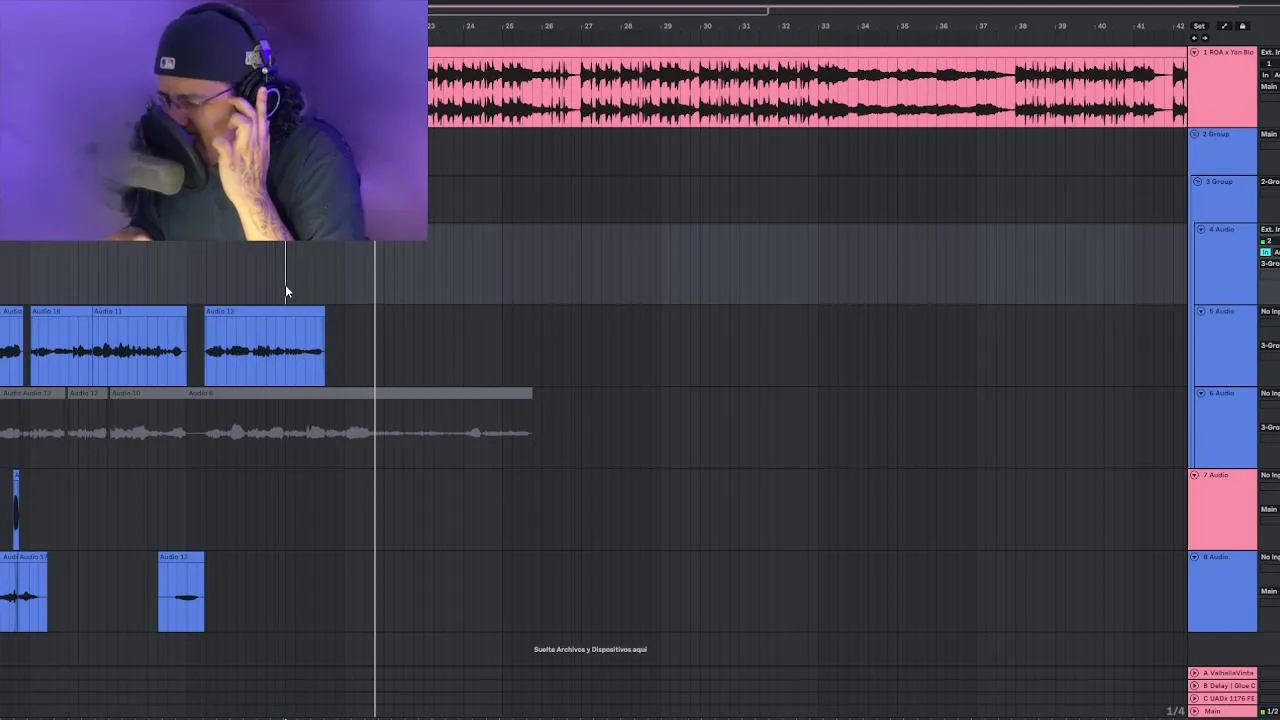Select the blue Audio 12 clip on track 5

pos(265,346)
